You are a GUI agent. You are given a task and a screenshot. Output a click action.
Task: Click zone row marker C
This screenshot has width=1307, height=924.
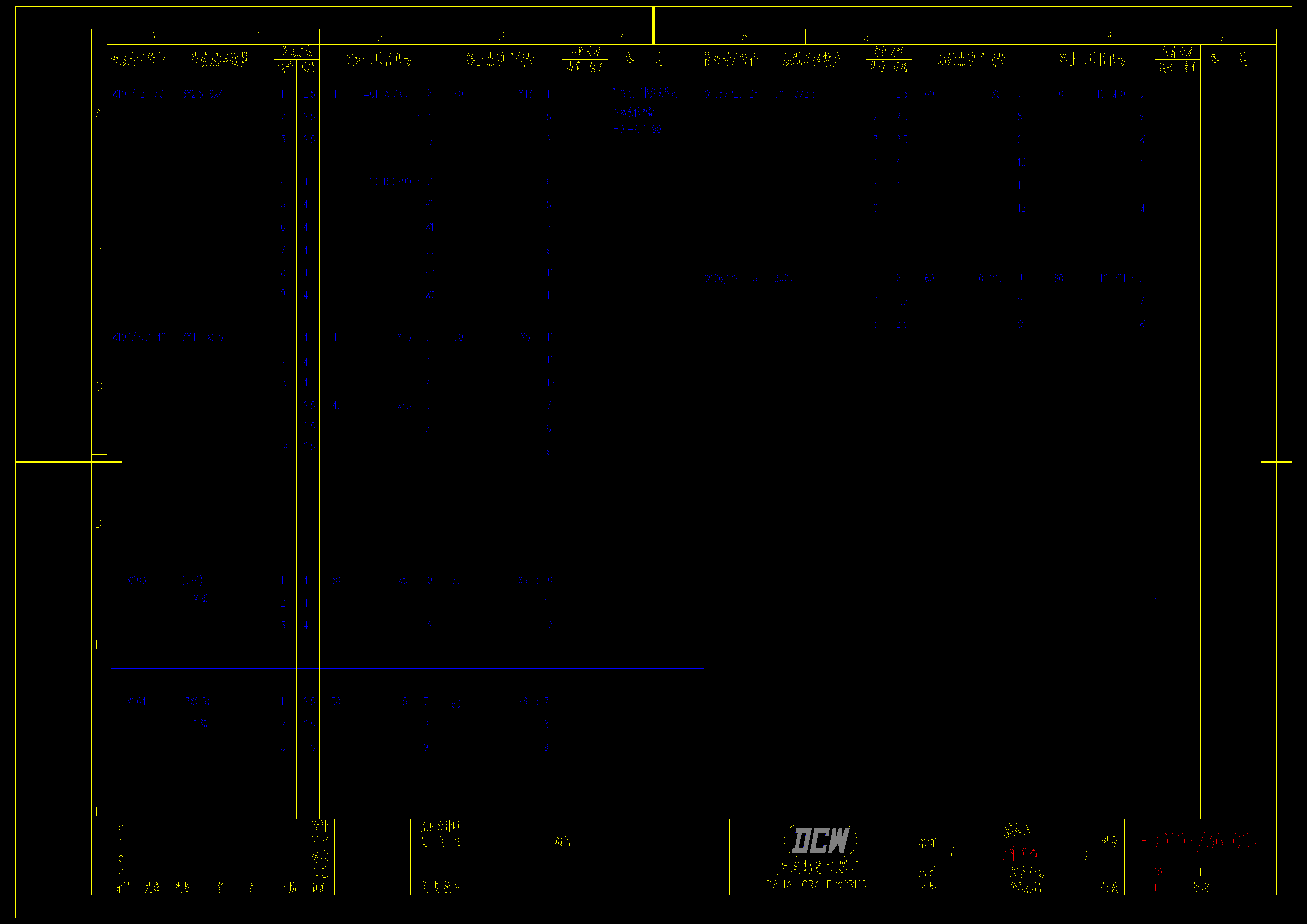click(x=99, y=387)
